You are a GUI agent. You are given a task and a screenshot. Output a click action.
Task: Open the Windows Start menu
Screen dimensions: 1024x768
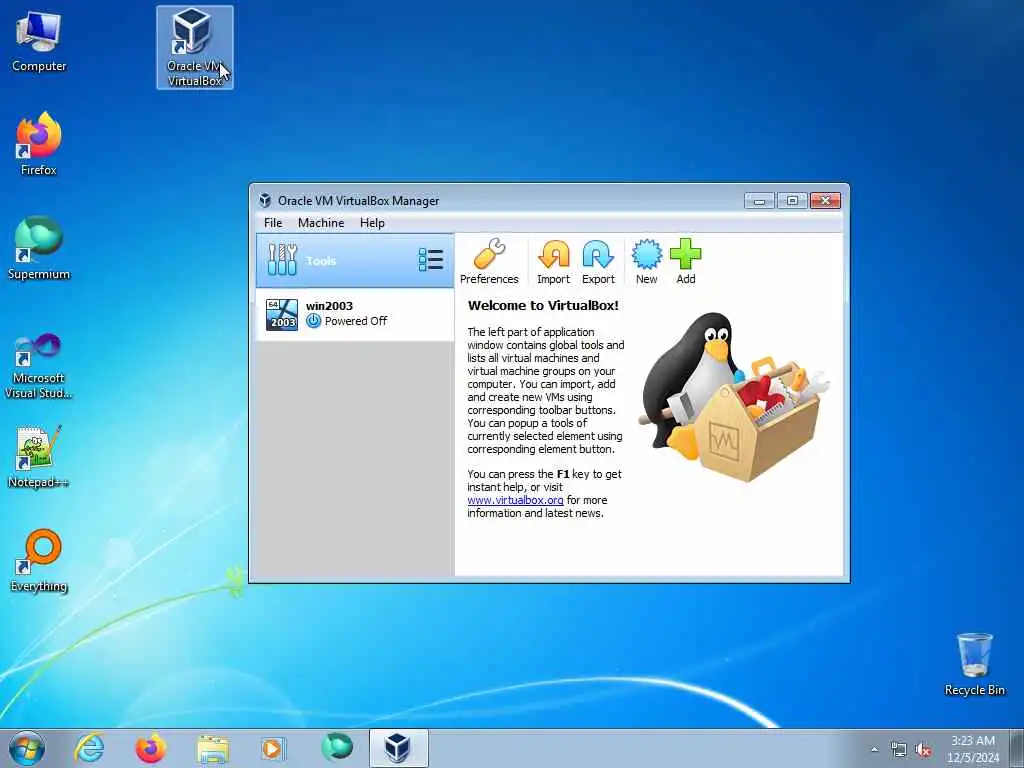point(27,748)
